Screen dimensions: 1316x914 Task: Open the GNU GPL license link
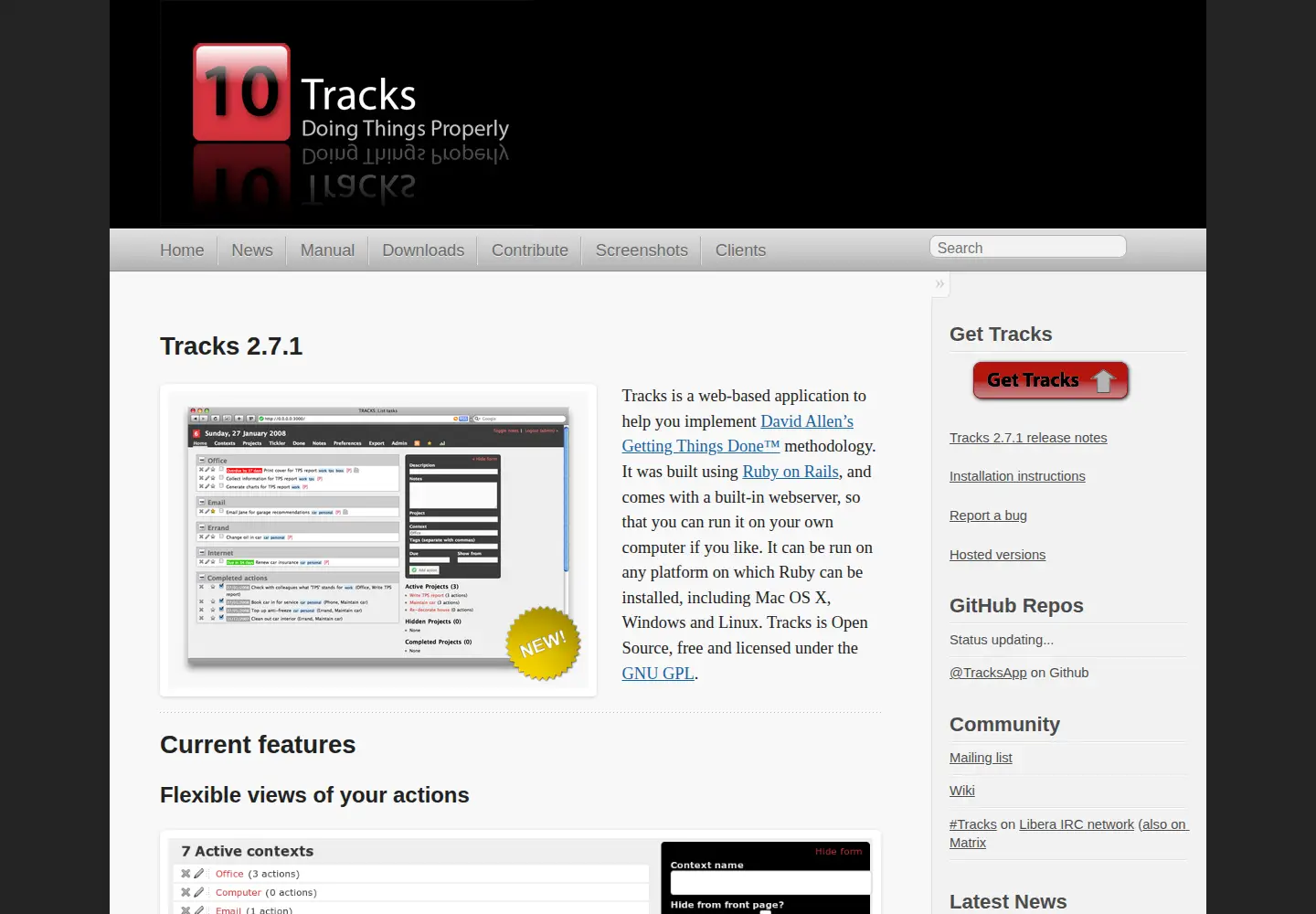[x=658, y=674]
